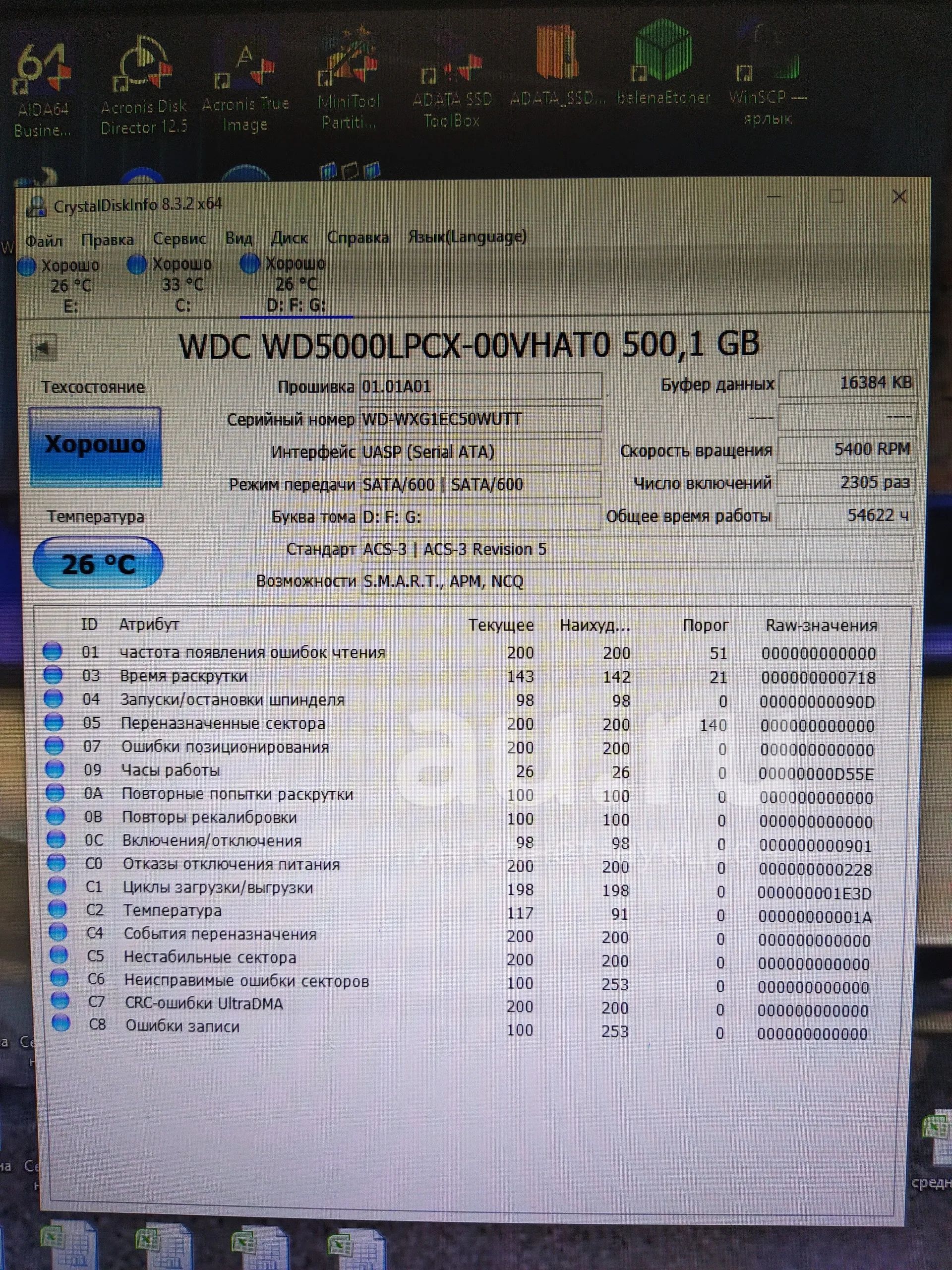Click the Интерфейс field UASP (Serial ATA)
Screen dimensions: 952x1270
pyautogui.click(x=480, y=452)
